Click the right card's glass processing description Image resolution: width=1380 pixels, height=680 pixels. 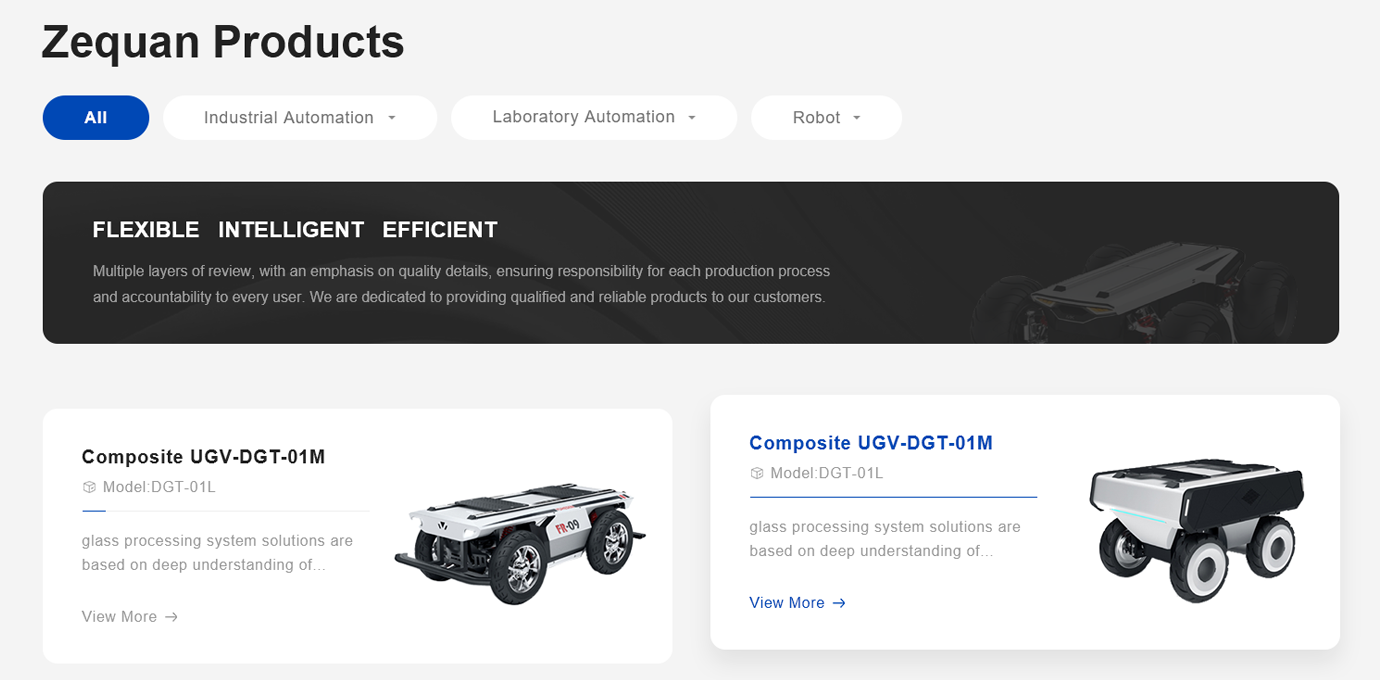point(885,539)
